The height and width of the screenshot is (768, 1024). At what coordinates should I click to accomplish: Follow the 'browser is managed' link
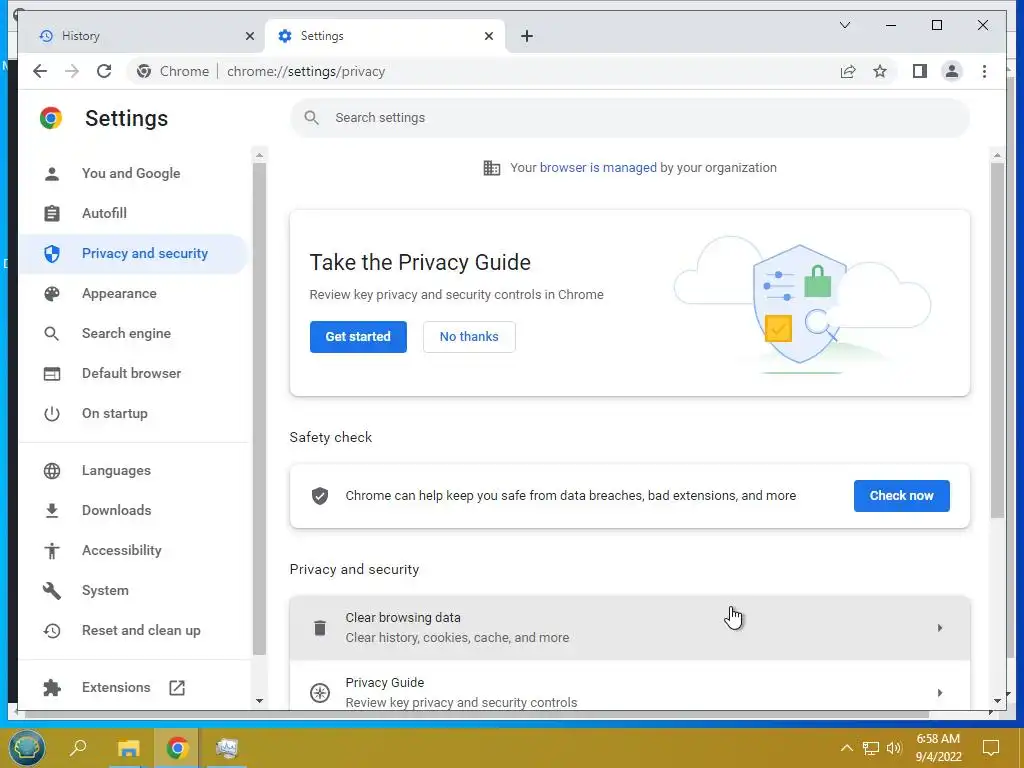[x=598, y=167]
